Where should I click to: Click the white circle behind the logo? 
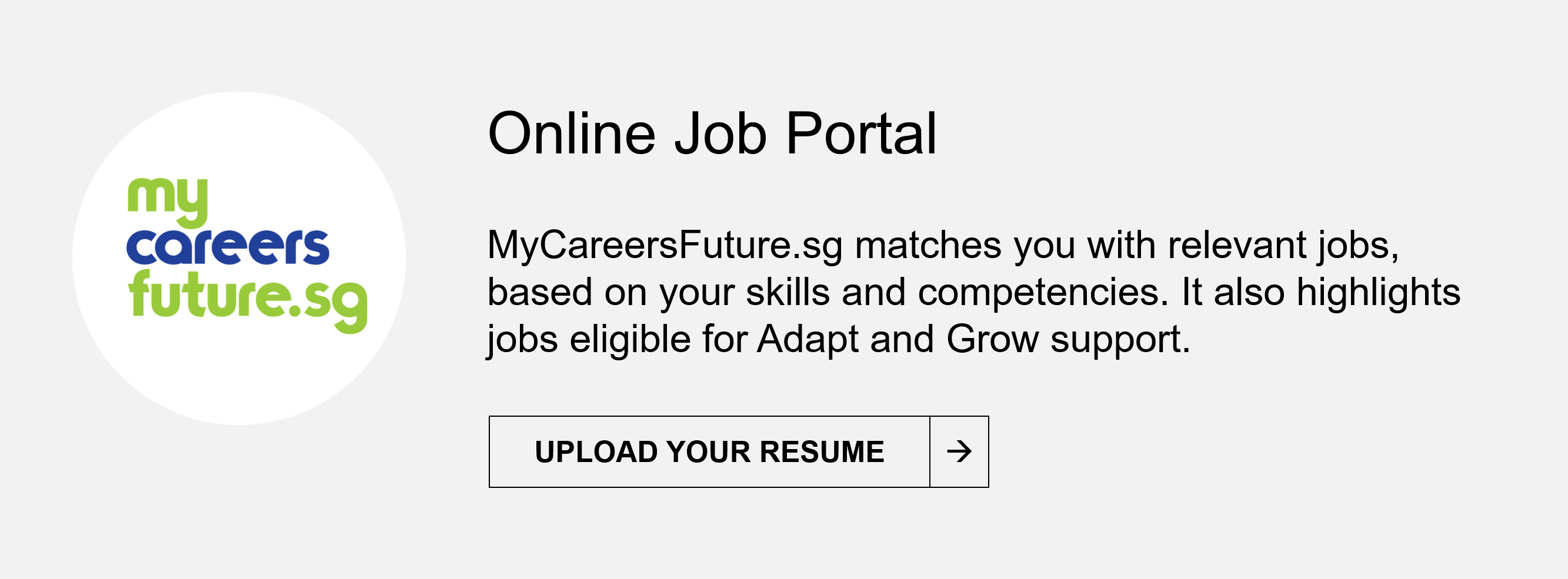239,377
